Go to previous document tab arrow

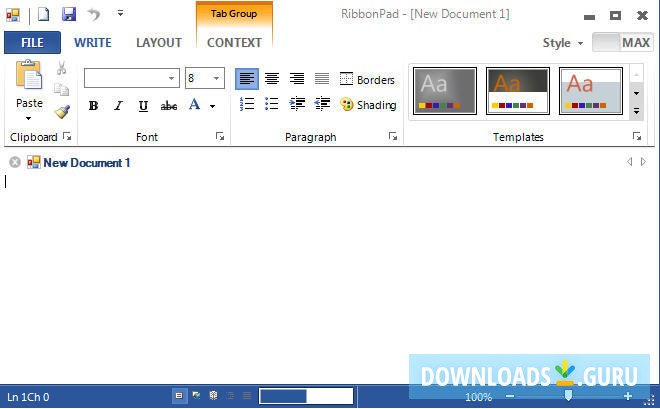[x=630, y=162]
